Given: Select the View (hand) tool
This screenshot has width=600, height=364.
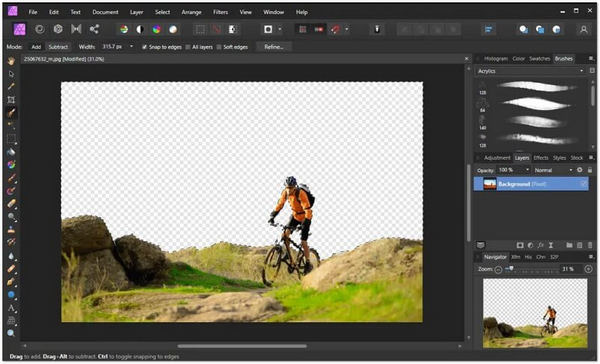Looking at the screenshot, I should 11,61.
